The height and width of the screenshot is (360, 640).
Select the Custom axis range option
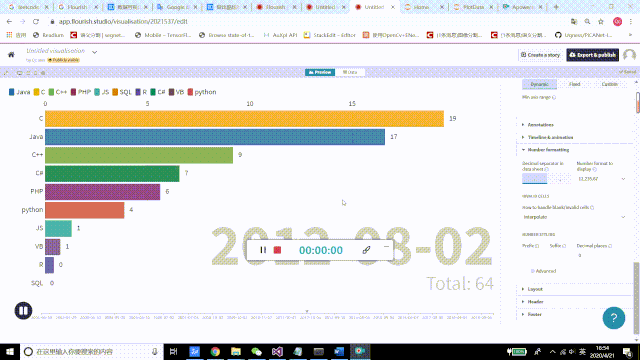coord(610,84)
